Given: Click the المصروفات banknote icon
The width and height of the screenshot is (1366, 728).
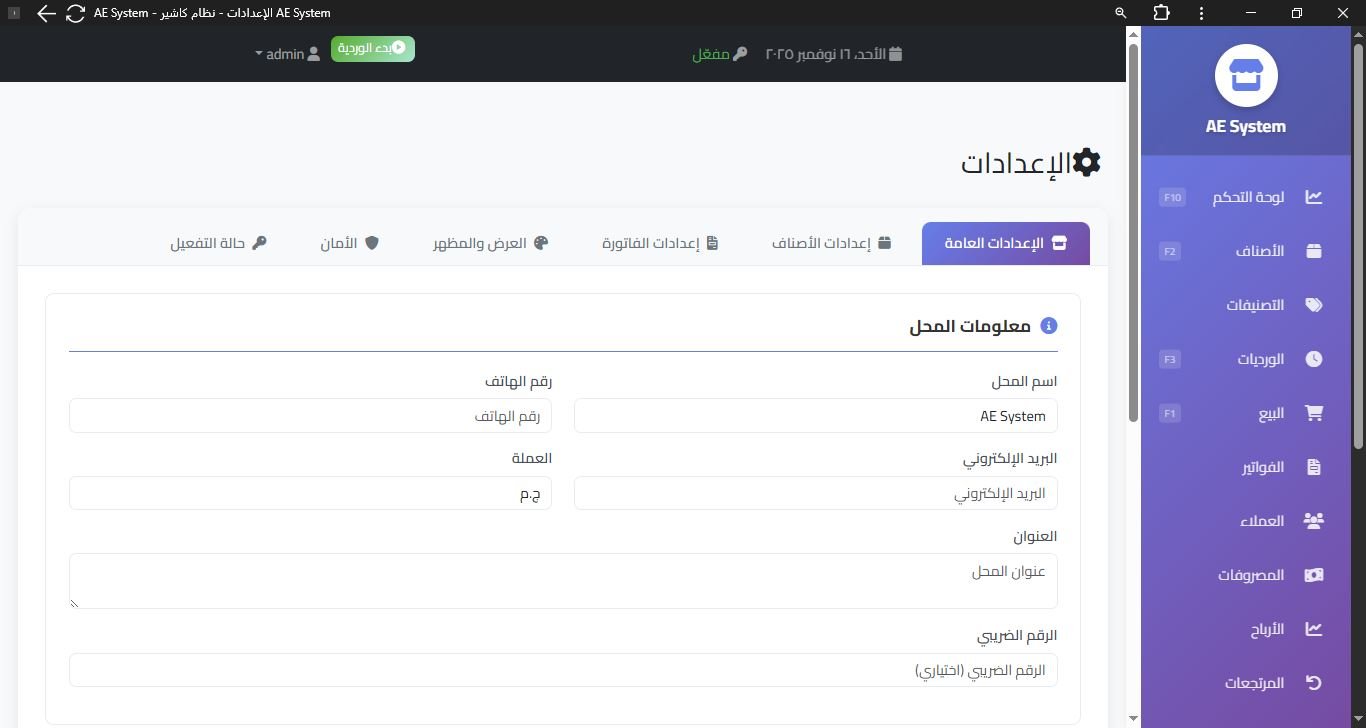Looking at the screenshot, I should point(1313,575).
